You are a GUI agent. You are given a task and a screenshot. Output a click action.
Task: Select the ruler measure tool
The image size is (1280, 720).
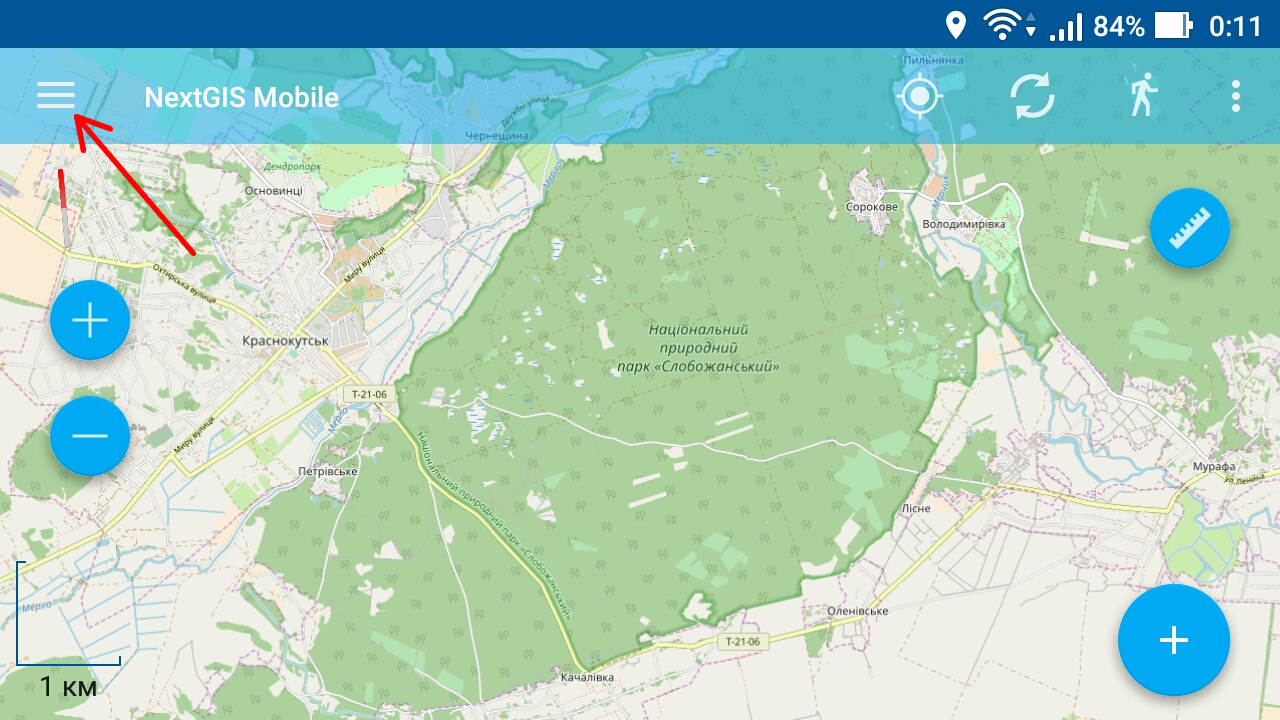coord(1189,227)
